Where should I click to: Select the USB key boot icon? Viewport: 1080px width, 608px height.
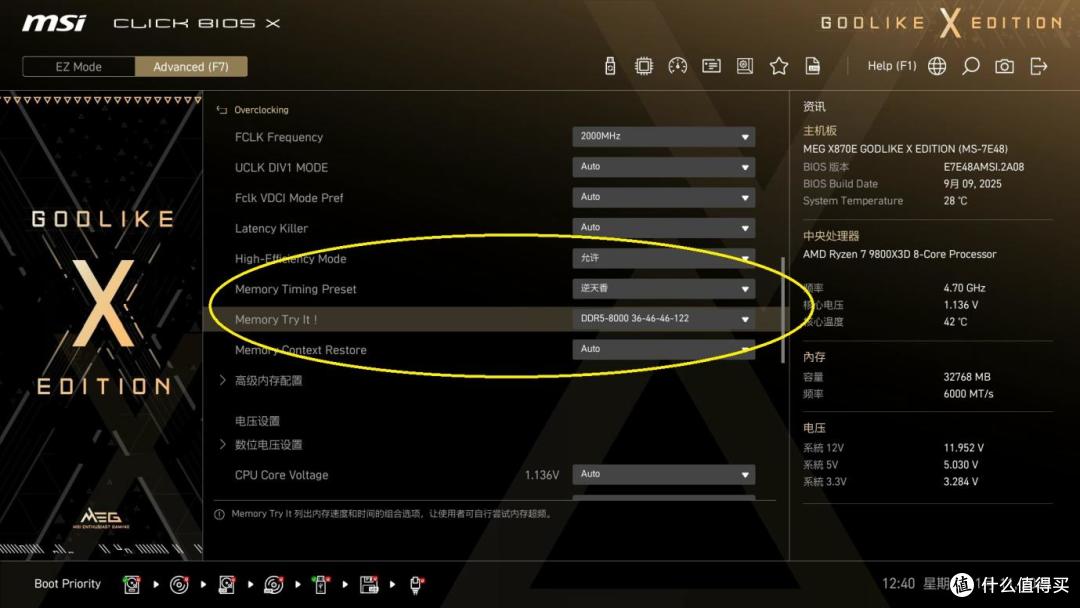click(321, 585)
